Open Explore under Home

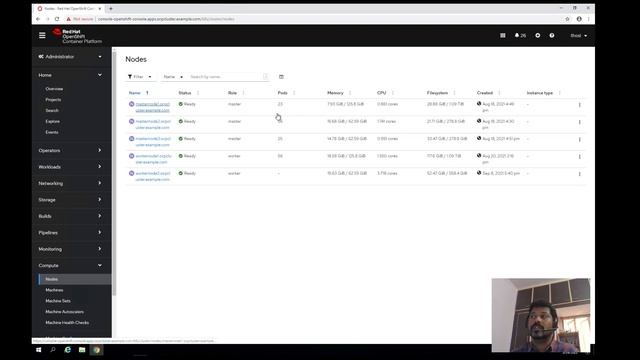click(x=52, y=121)
